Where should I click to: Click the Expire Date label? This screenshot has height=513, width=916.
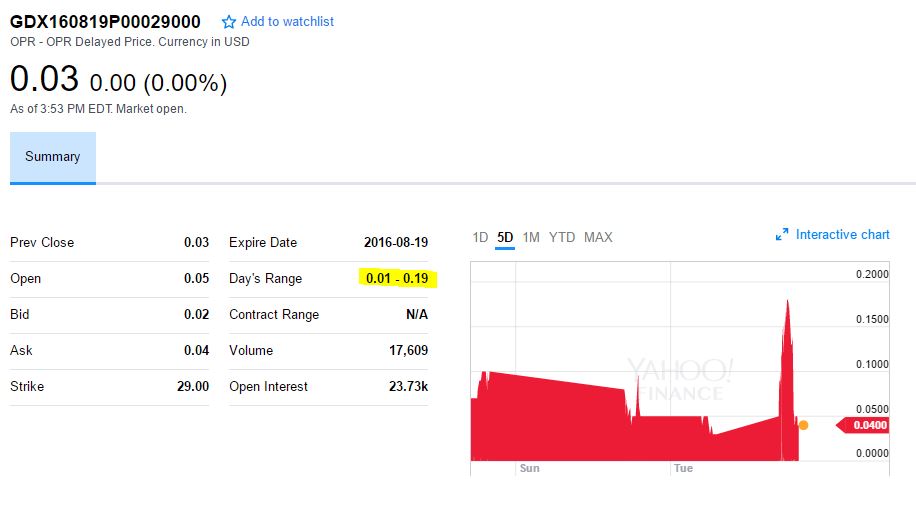263,243
